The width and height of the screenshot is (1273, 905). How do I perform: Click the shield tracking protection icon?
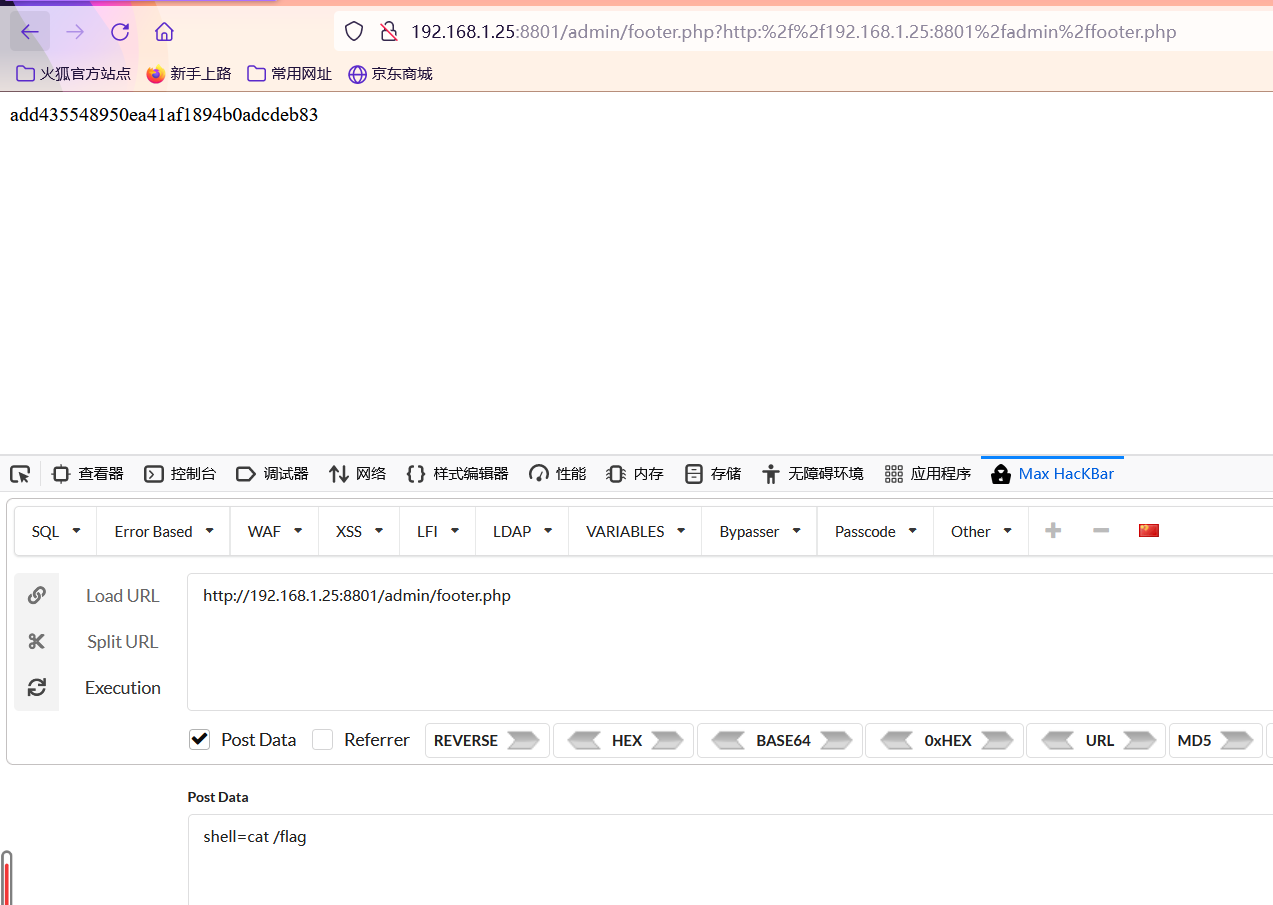click(354, 31)
